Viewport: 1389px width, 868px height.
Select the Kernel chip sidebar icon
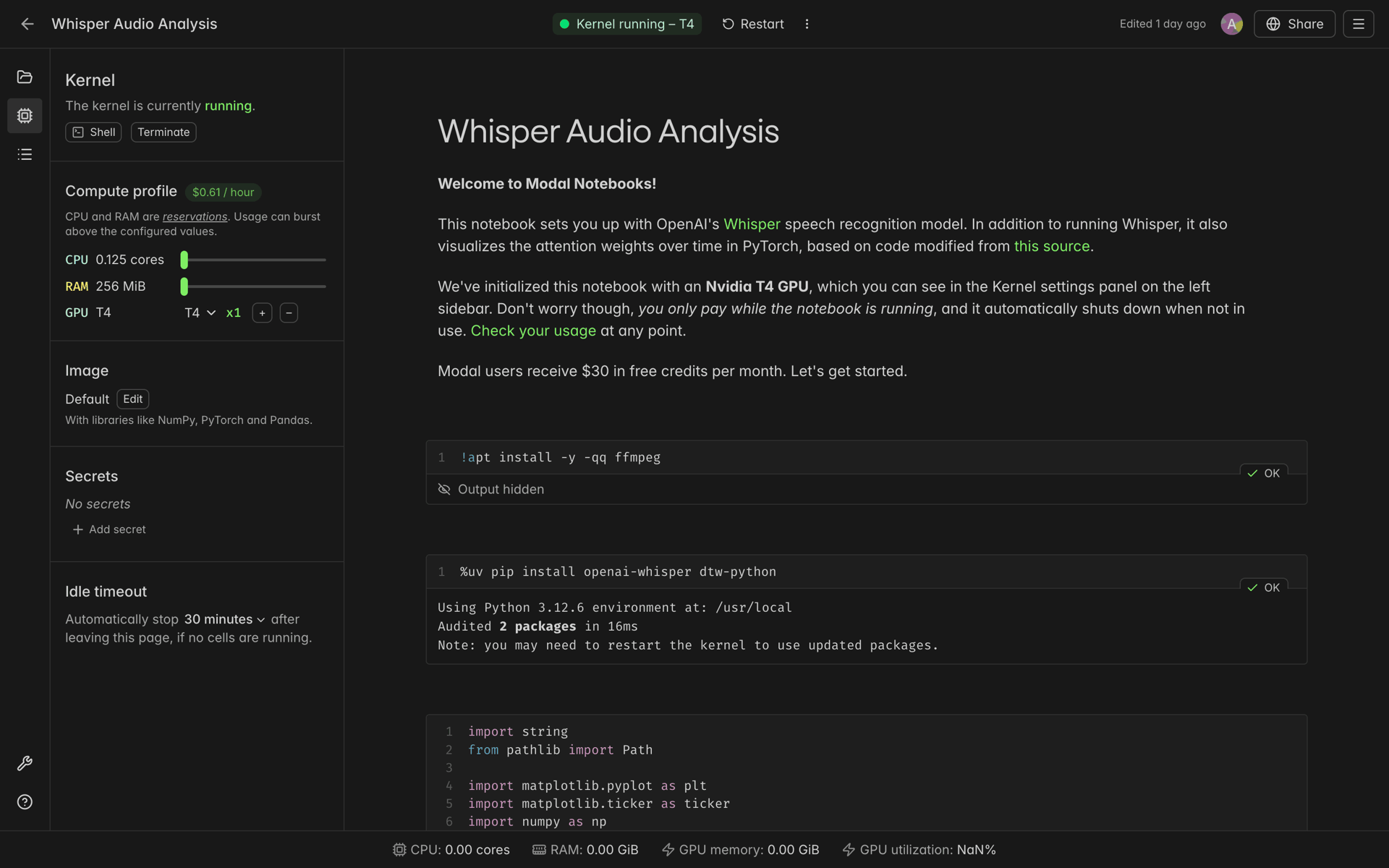click(25, 116)
